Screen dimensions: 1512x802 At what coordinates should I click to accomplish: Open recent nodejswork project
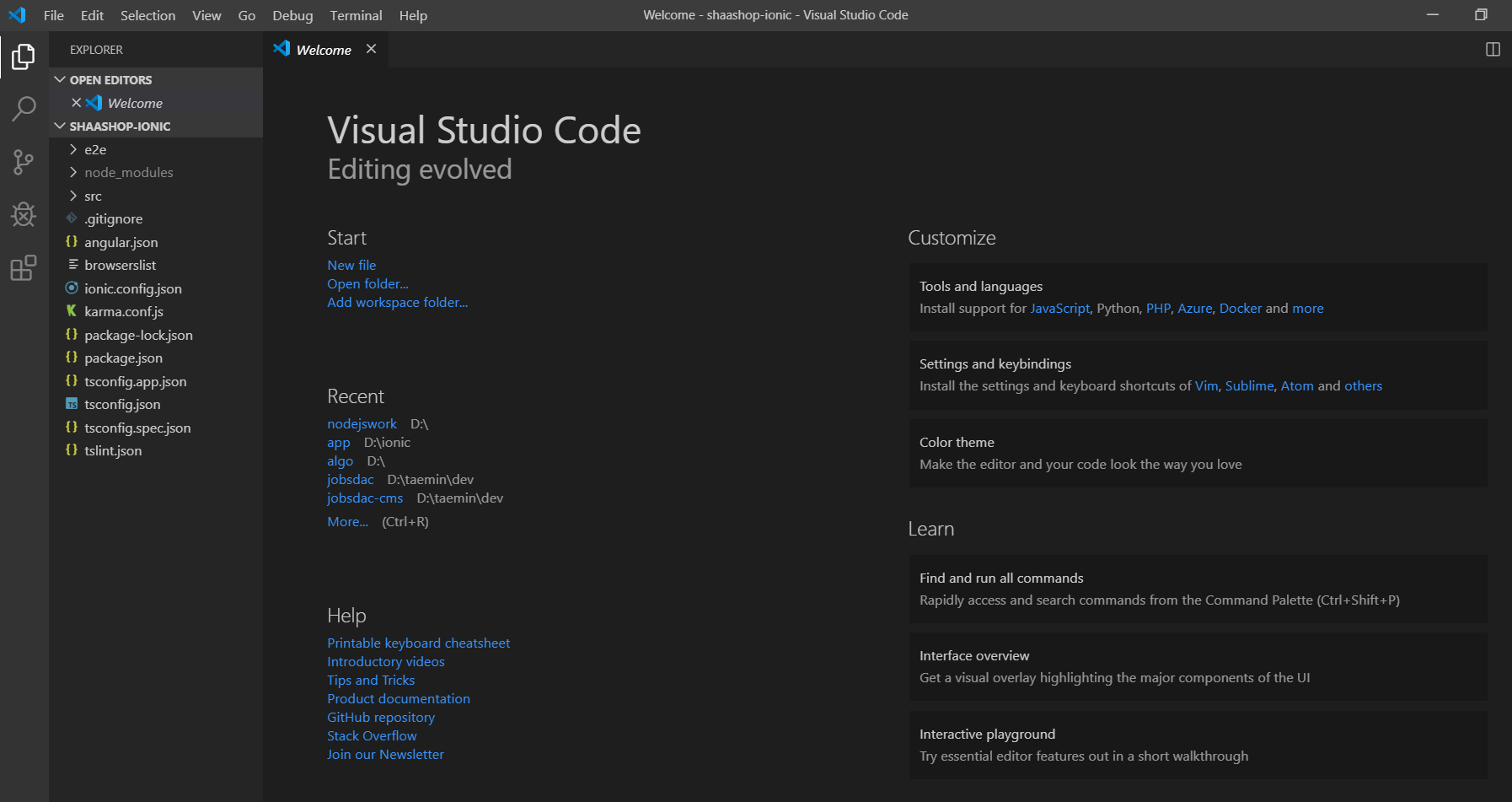point(362,423)
